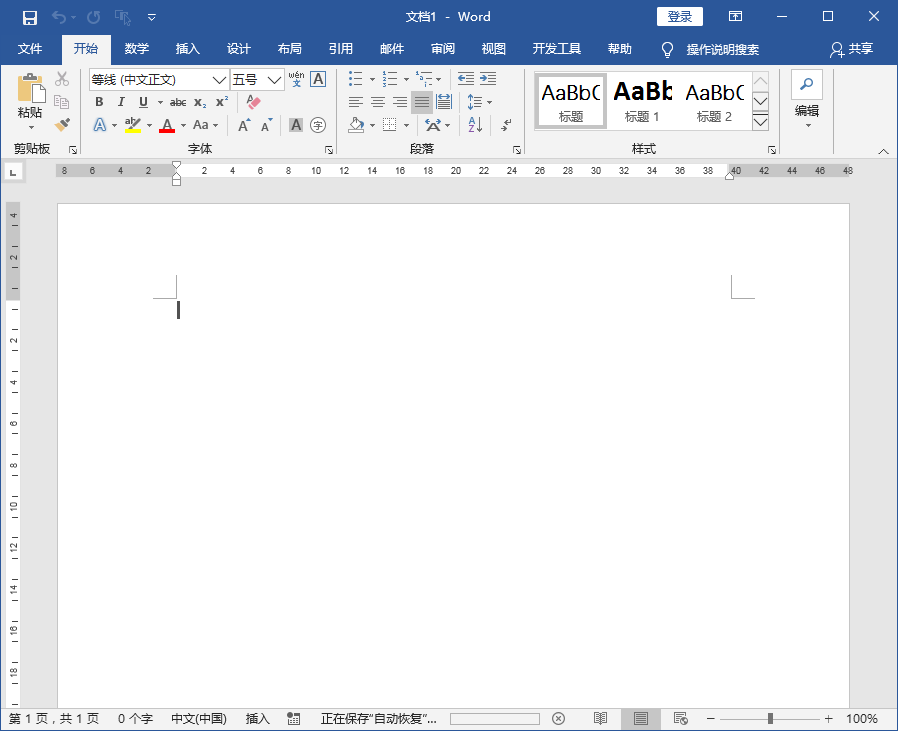This screenshot has width=898, height=731.
Task: Click the text effects A icon
Action: pos(100,125)
